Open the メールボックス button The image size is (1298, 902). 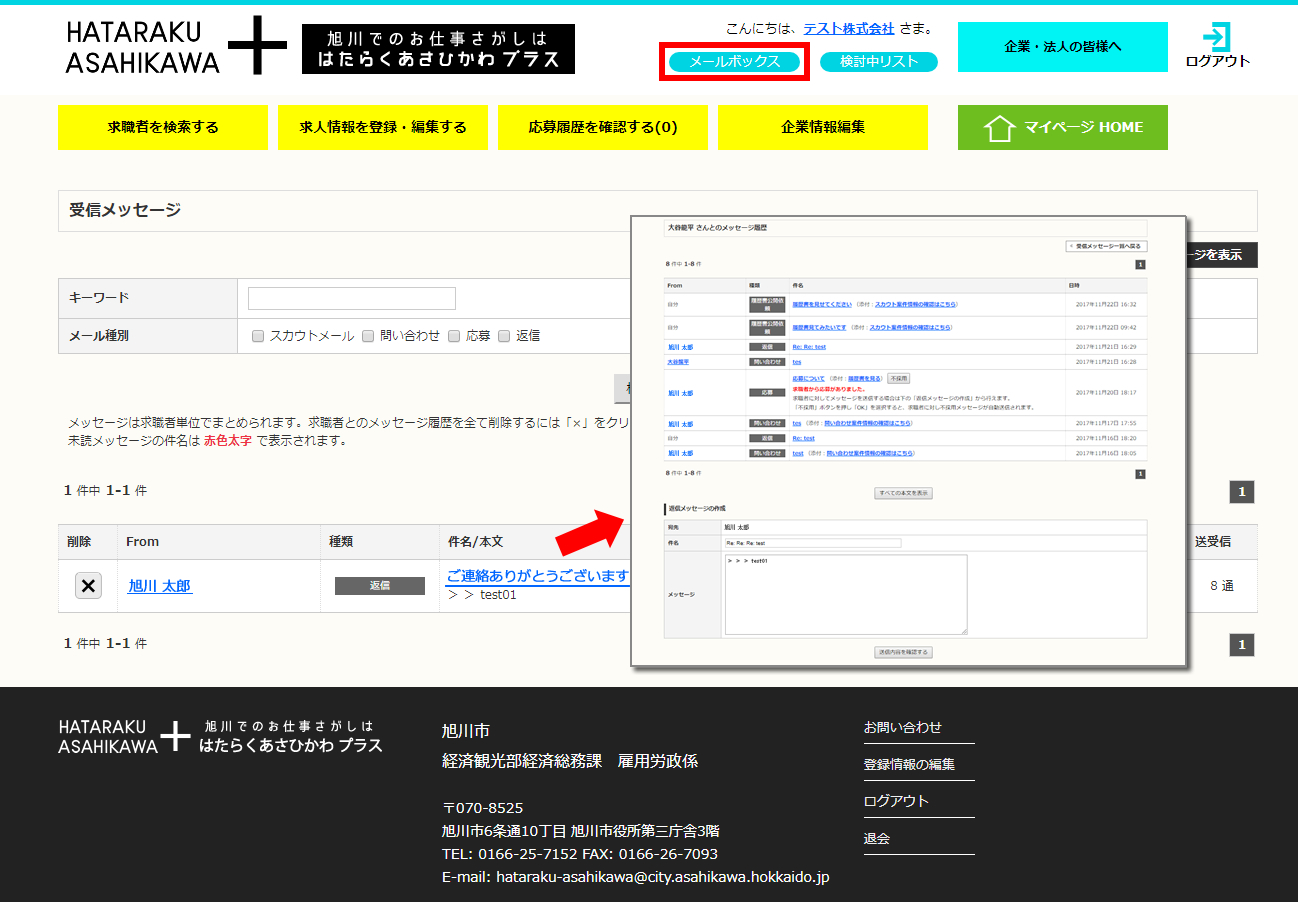[735, 62]
